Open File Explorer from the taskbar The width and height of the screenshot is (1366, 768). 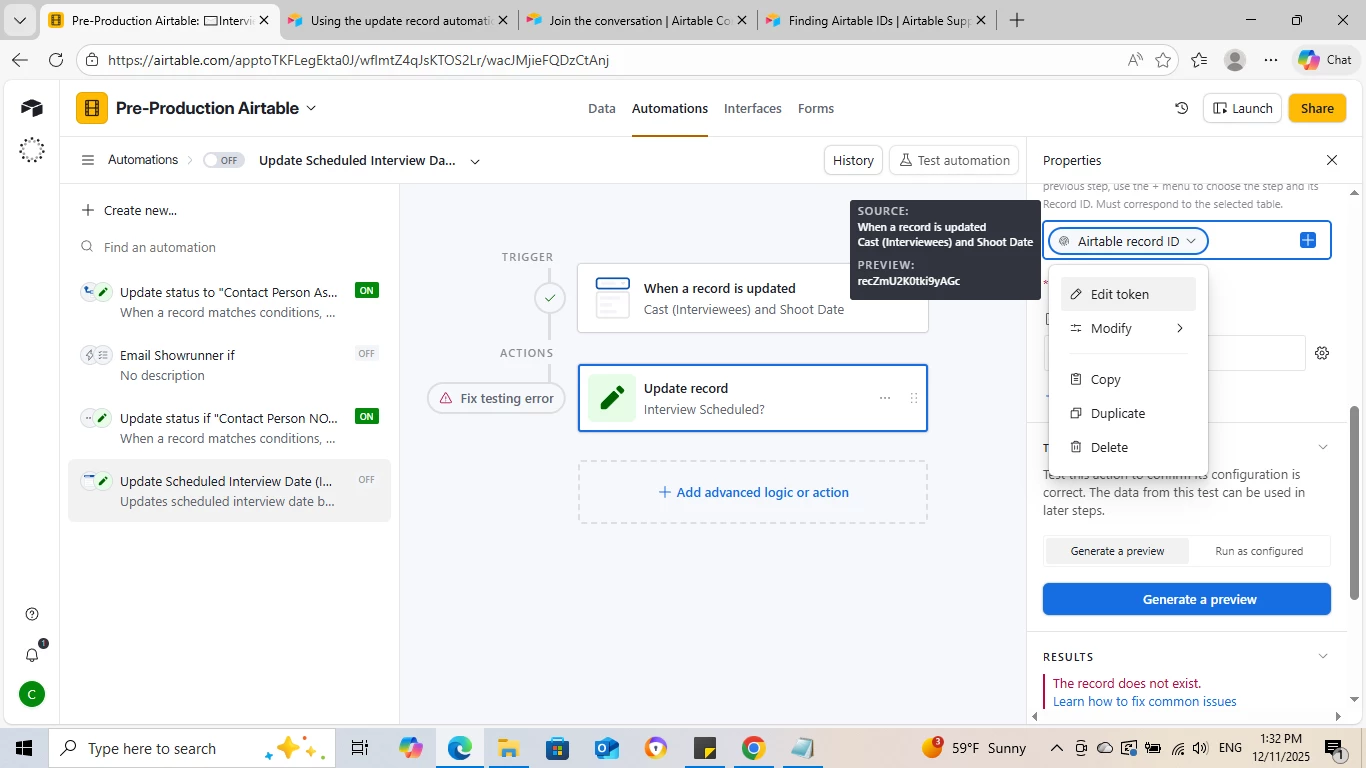coord(508,748)
